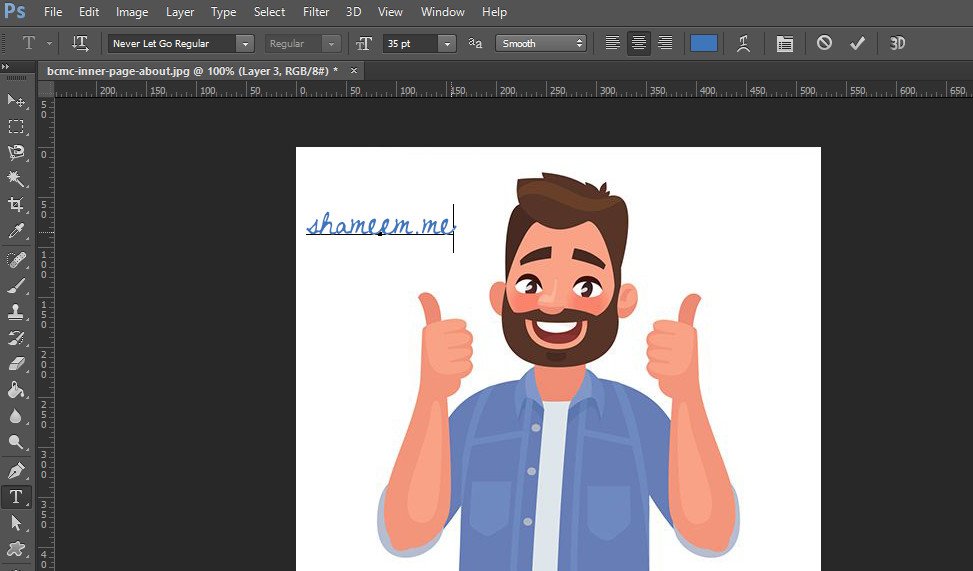
Task: Toggle right align text option
Action: [x=664, y=44]
